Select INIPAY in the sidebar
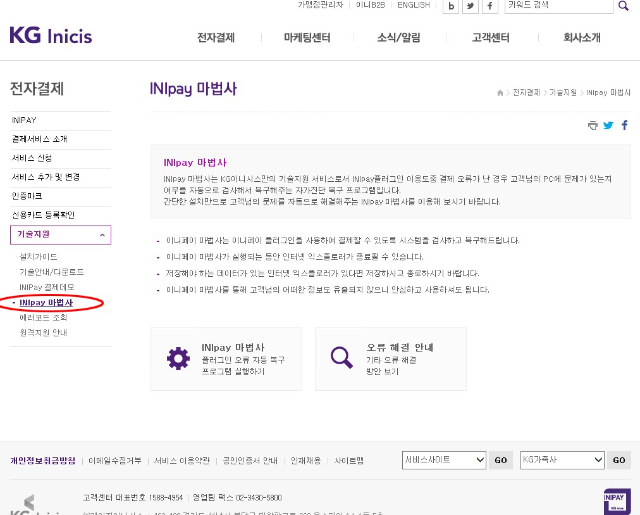The height and width of the screenshot is (515, 640). [60, 120]
